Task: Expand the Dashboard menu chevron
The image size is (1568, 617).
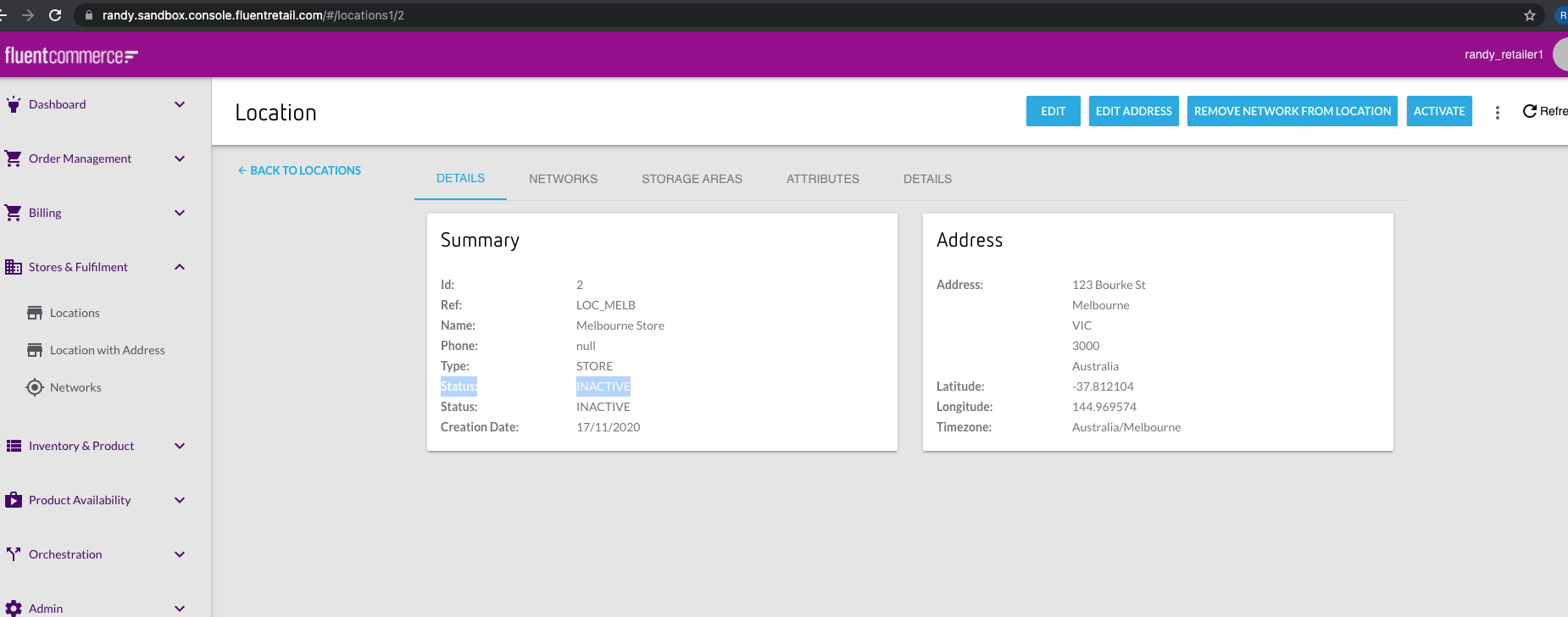Action: [180, 104]
